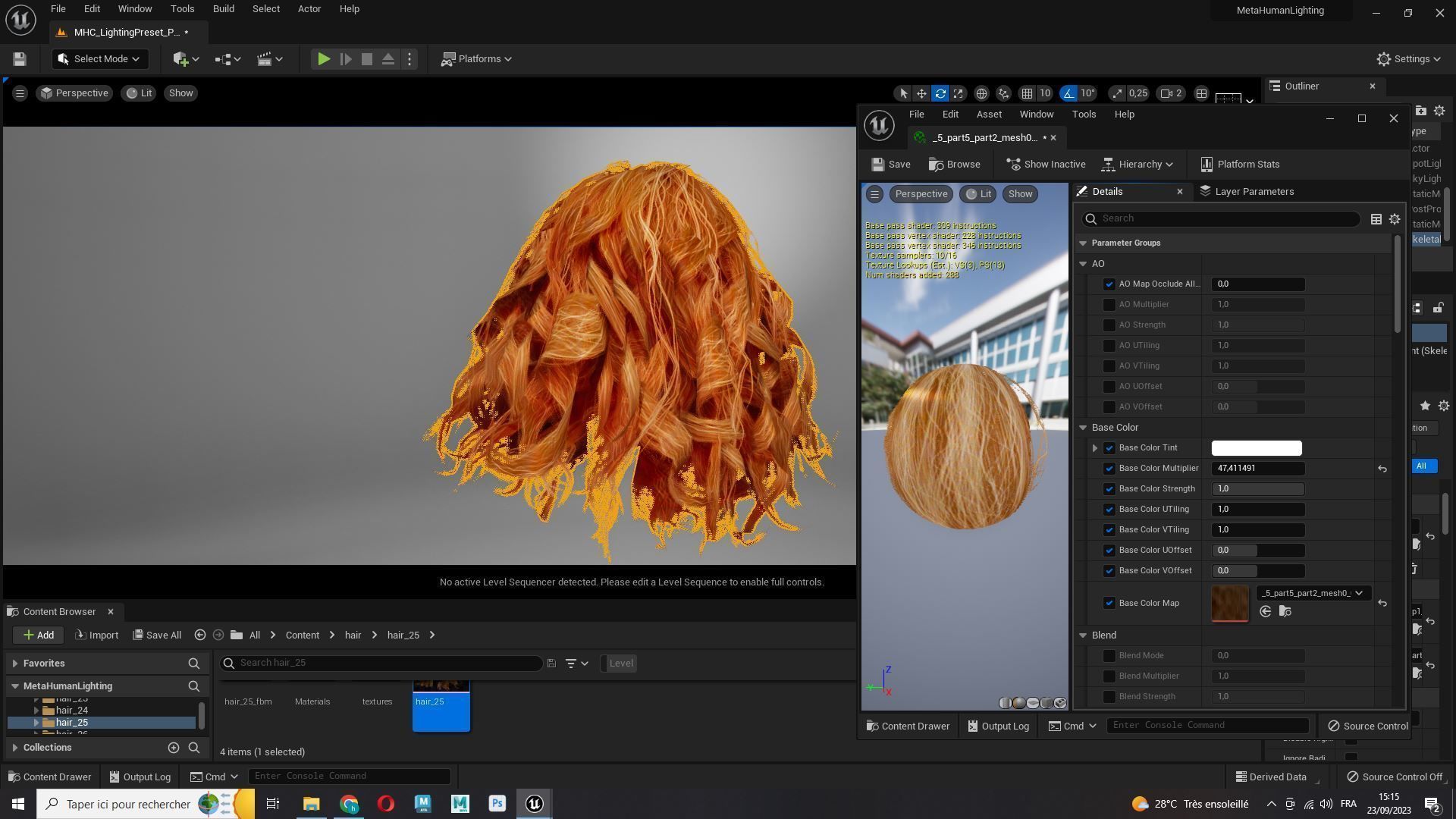The height and width of the screenshot is (819, 1456).
Task: Open the Build menu in main window
Action: coord(223,9)
